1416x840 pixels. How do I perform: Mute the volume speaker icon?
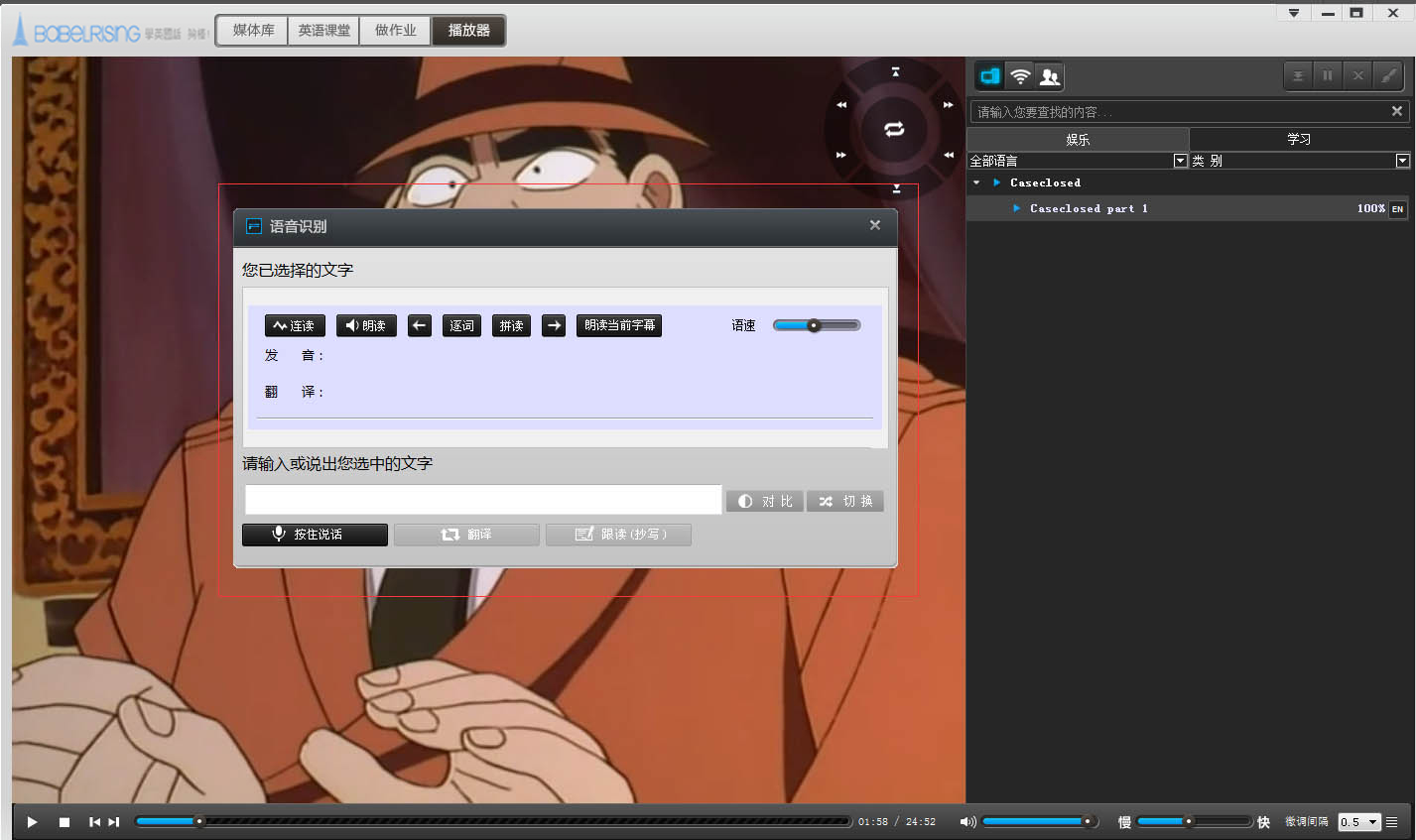[967, 822]
